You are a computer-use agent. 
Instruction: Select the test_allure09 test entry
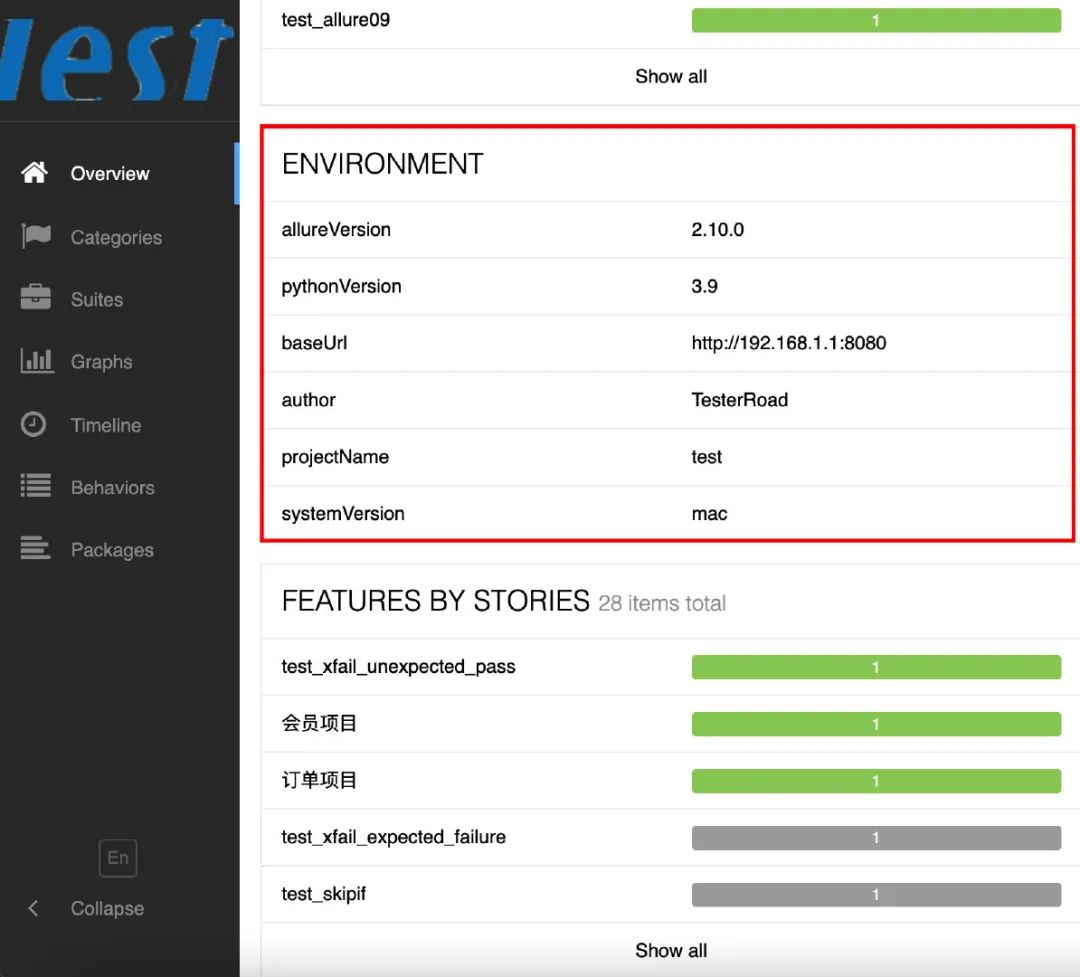335,19
